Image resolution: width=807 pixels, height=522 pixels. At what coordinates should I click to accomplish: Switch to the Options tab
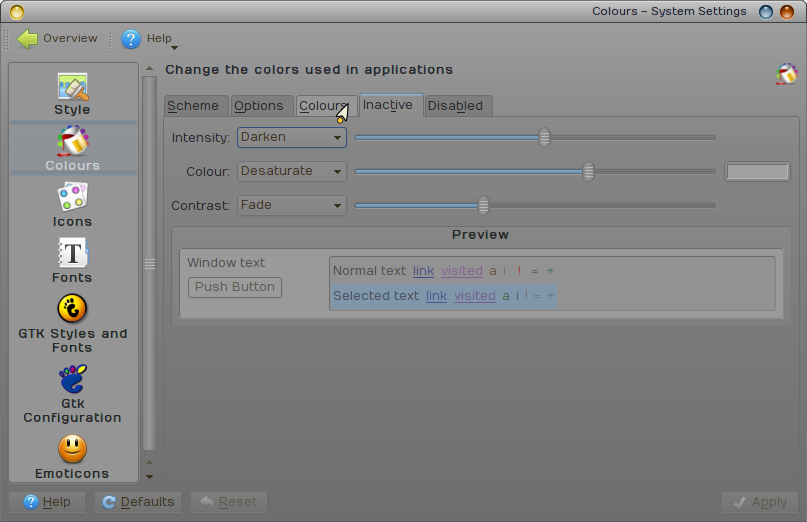pos(262,106)
